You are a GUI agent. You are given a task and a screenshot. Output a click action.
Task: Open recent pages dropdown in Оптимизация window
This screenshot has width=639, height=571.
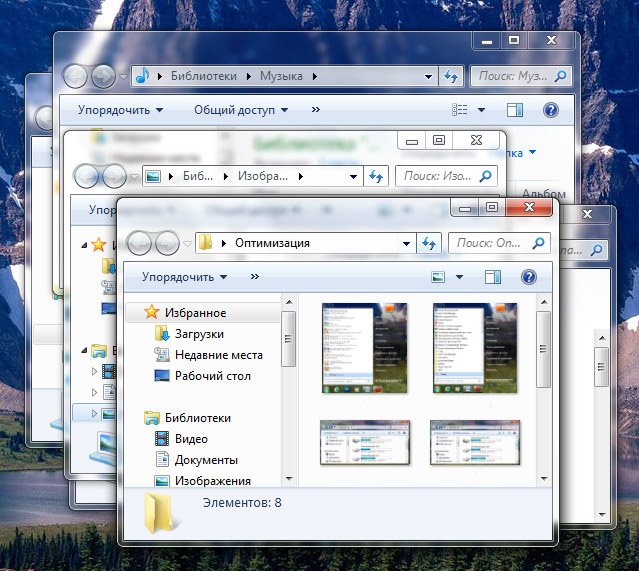tap(187, 244)
